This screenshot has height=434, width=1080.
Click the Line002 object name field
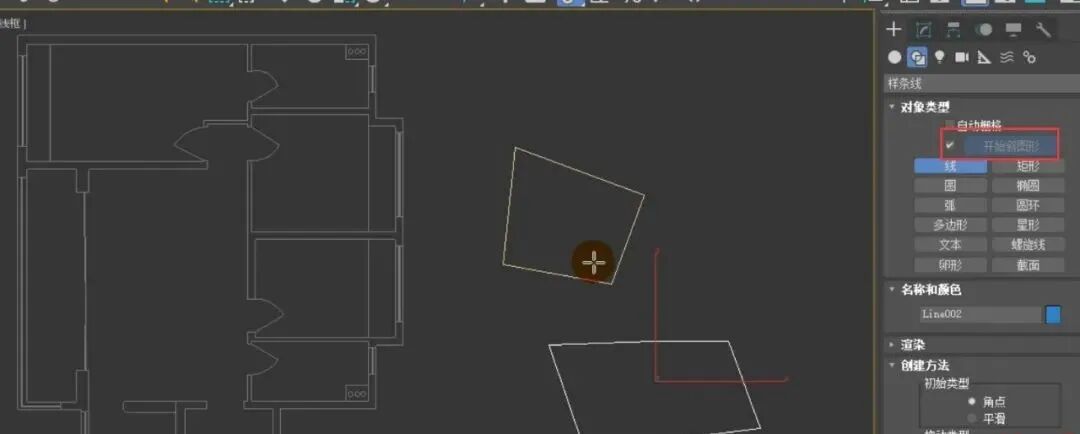(980, 314)
